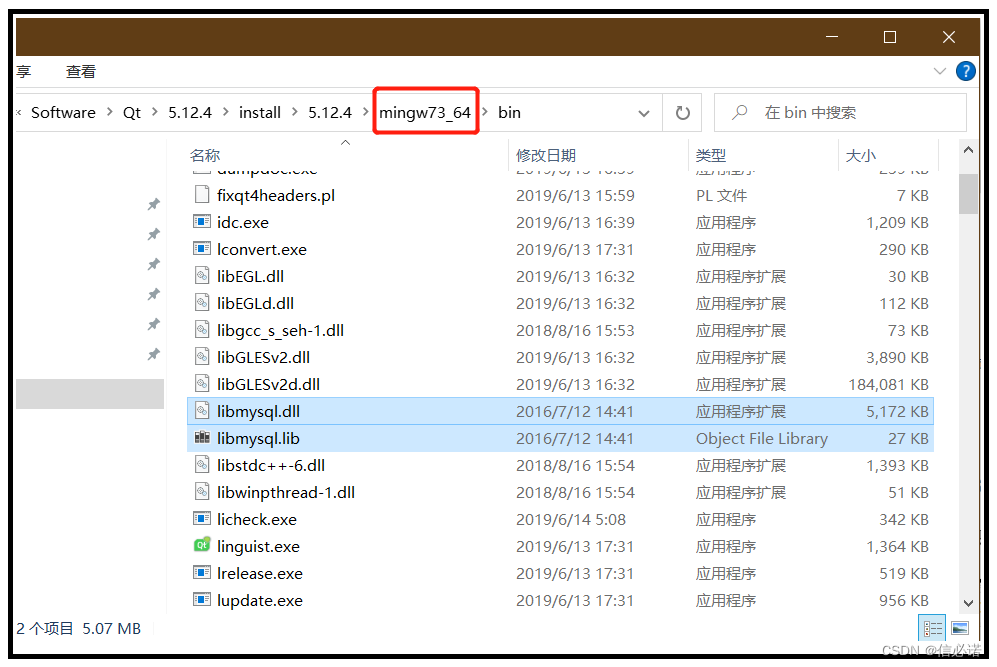
Task: Go to mingw73_64 folder in breadcrumb
Action: tap(425, 113)
